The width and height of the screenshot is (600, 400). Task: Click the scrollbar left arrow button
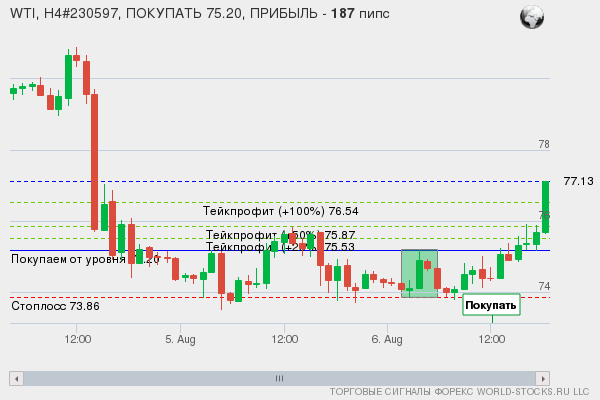16,379
